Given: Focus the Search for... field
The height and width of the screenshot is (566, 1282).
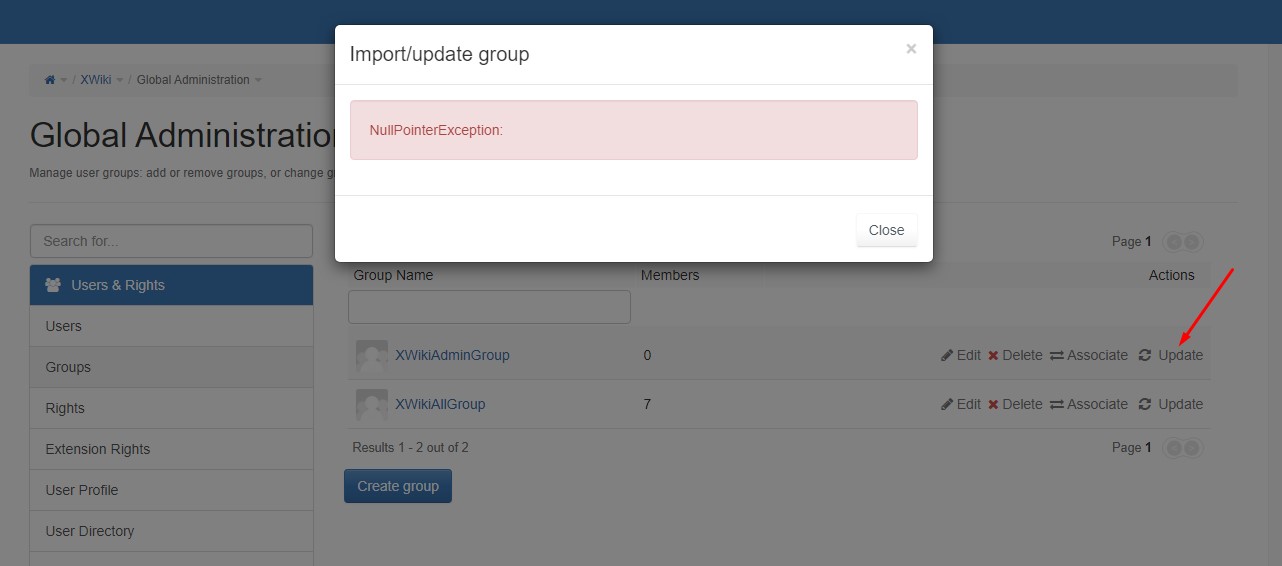Looking at the screenshot, I should pyautogui.click(x=171, y=241).
